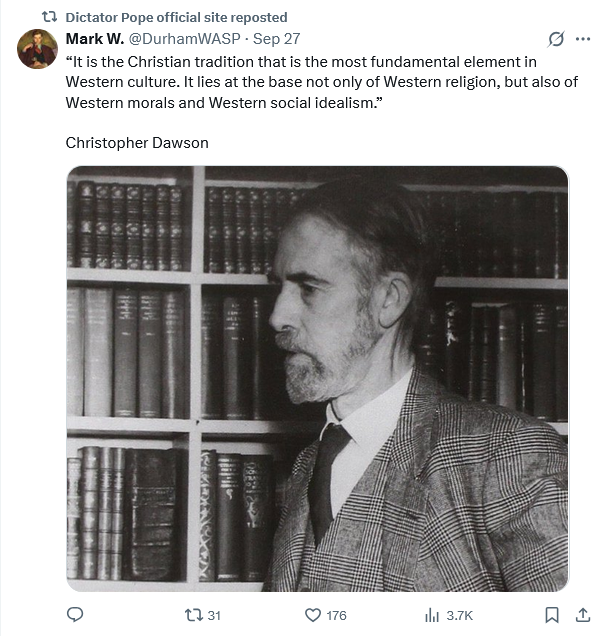The image size is (608, 636).
Task: Open the view analytics bar chart icon
Action: click(432, 615)
